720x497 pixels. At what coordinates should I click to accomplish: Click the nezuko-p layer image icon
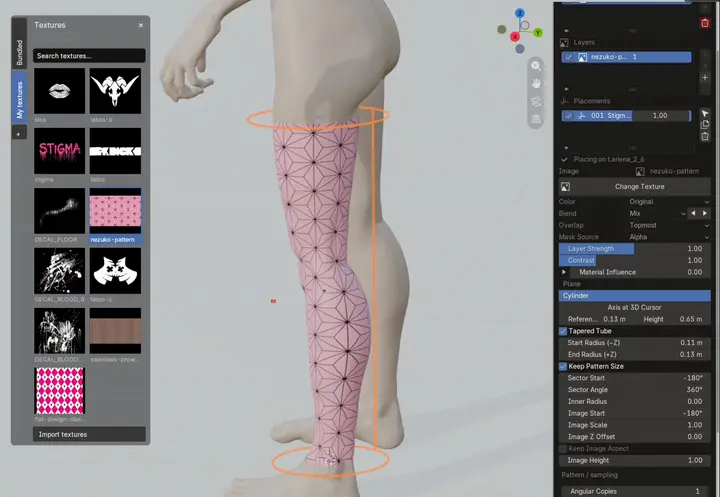582,57
